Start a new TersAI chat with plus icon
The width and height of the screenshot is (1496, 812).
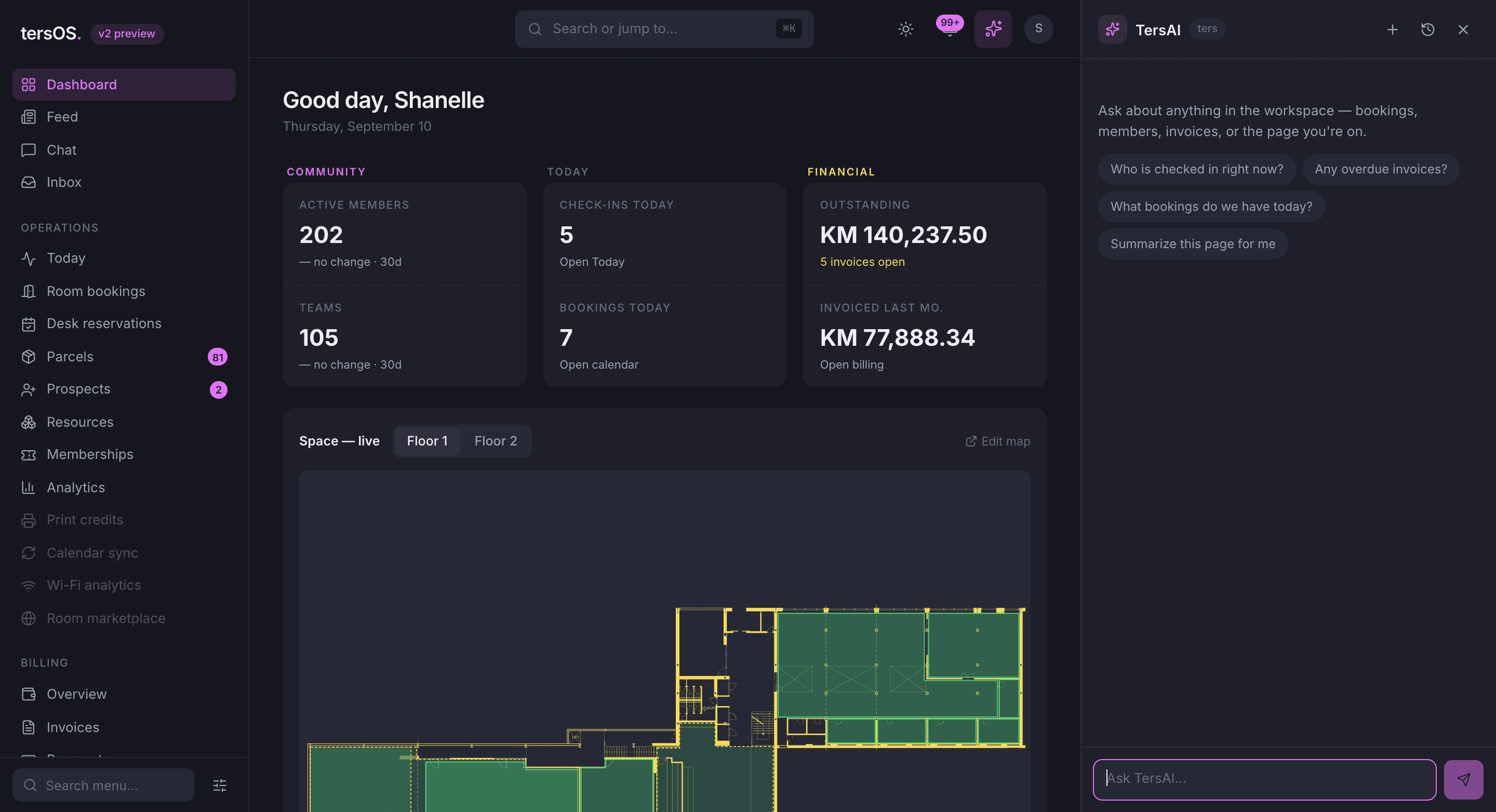click(x=1392, y=30)
